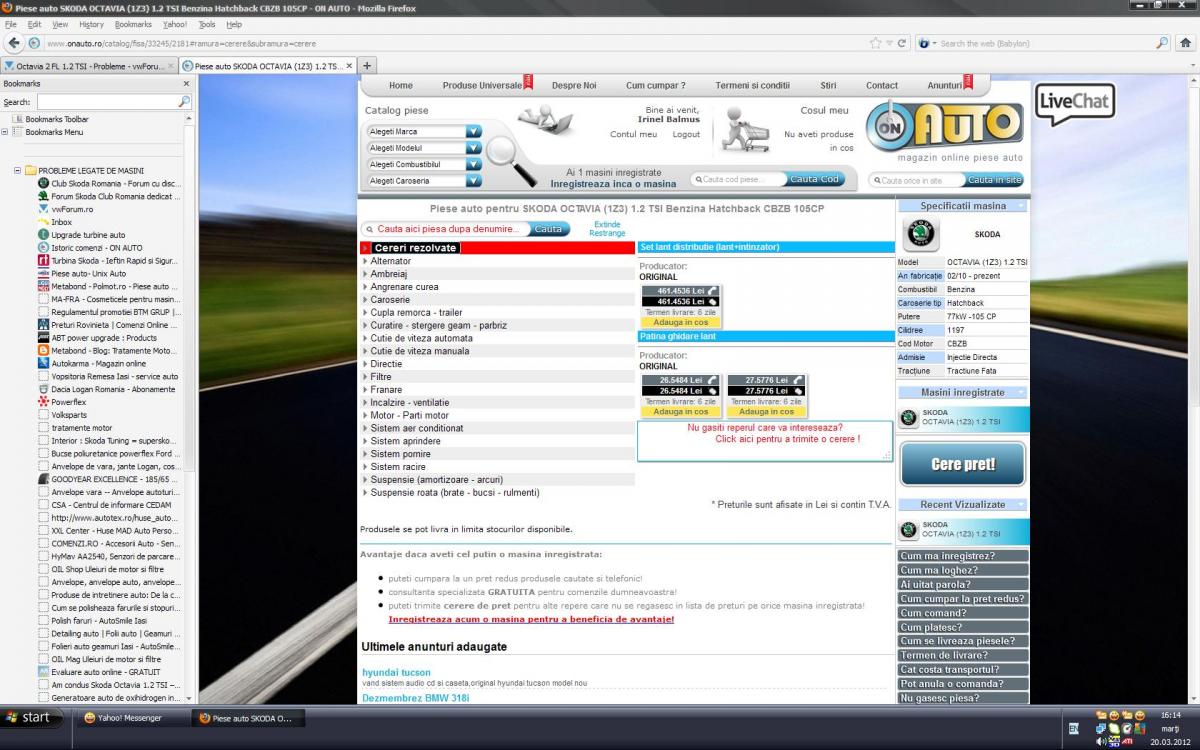Click the shopping cart figure icon
This screenshot has height=750, width=1200.
click(x=748, y=129)
